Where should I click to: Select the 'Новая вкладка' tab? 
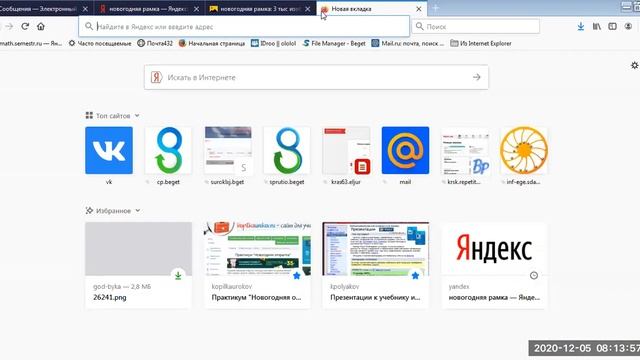(x=371, y=9)
